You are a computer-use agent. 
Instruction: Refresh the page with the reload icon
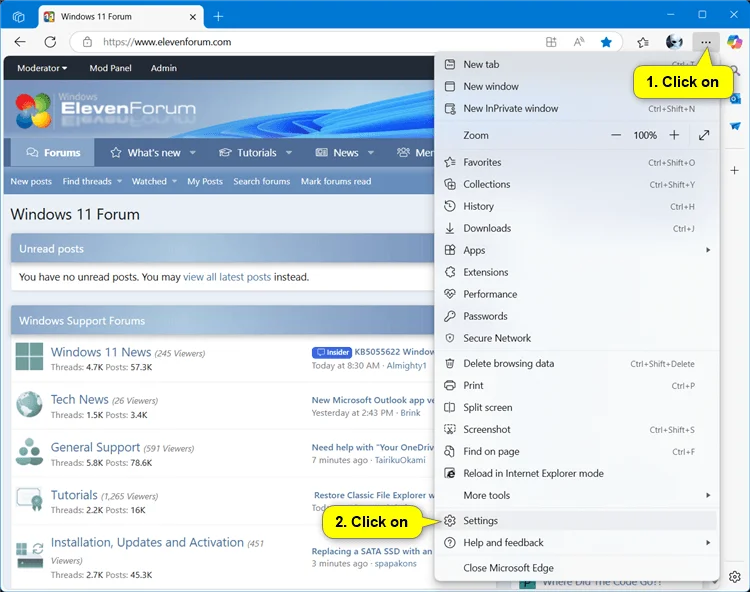(50, 42)
